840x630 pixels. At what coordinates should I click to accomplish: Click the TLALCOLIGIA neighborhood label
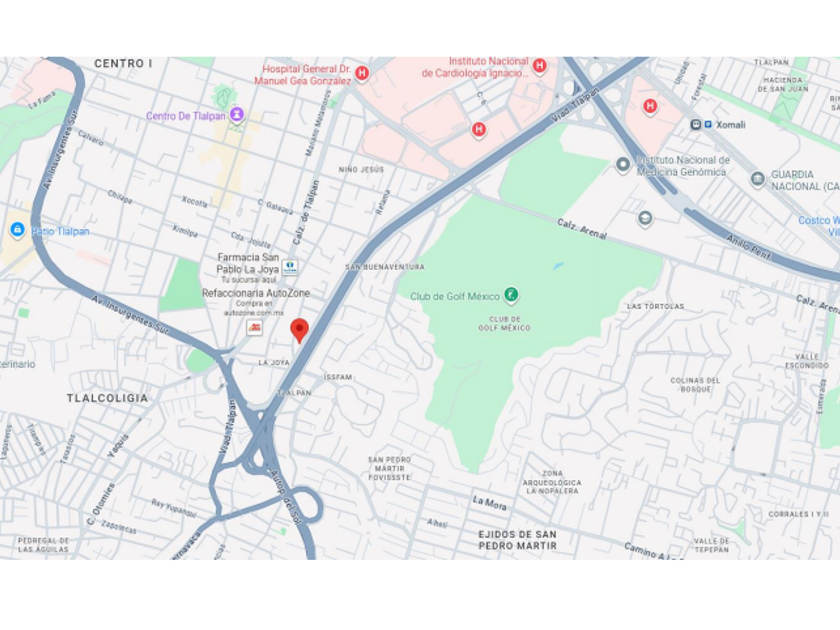(x=107, y=398)
